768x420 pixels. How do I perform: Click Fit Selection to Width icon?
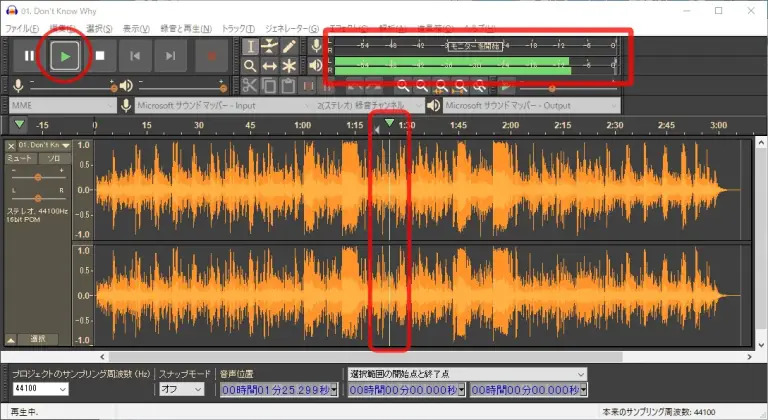click(441, 86)
